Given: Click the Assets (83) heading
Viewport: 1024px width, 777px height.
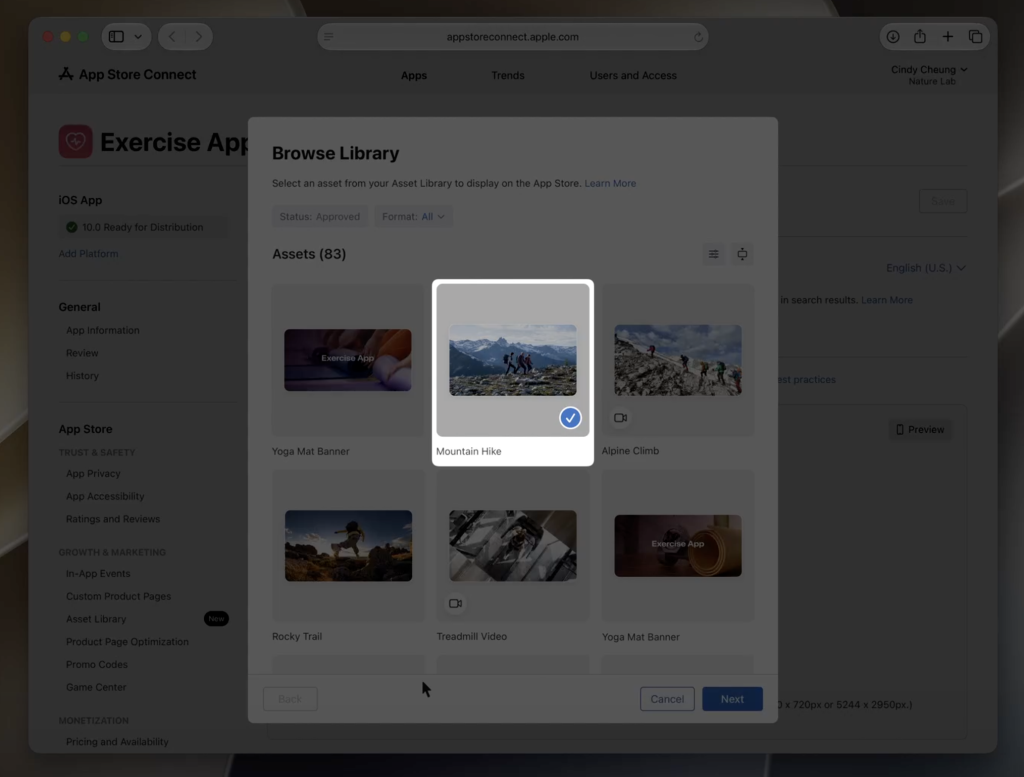Looking at the screenshot, I should click(x=309, y=254).
